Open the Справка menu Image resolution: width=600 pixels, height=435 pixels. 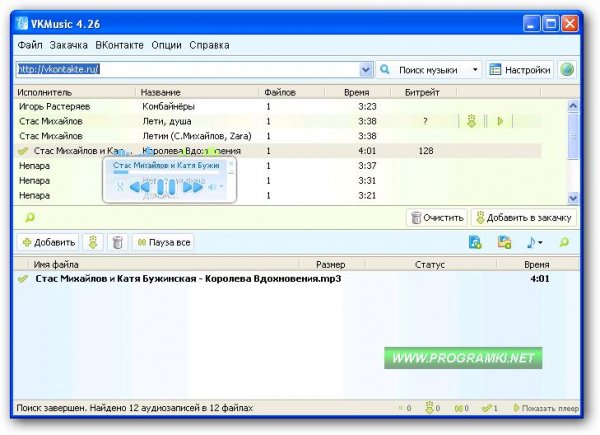[209, 45]
